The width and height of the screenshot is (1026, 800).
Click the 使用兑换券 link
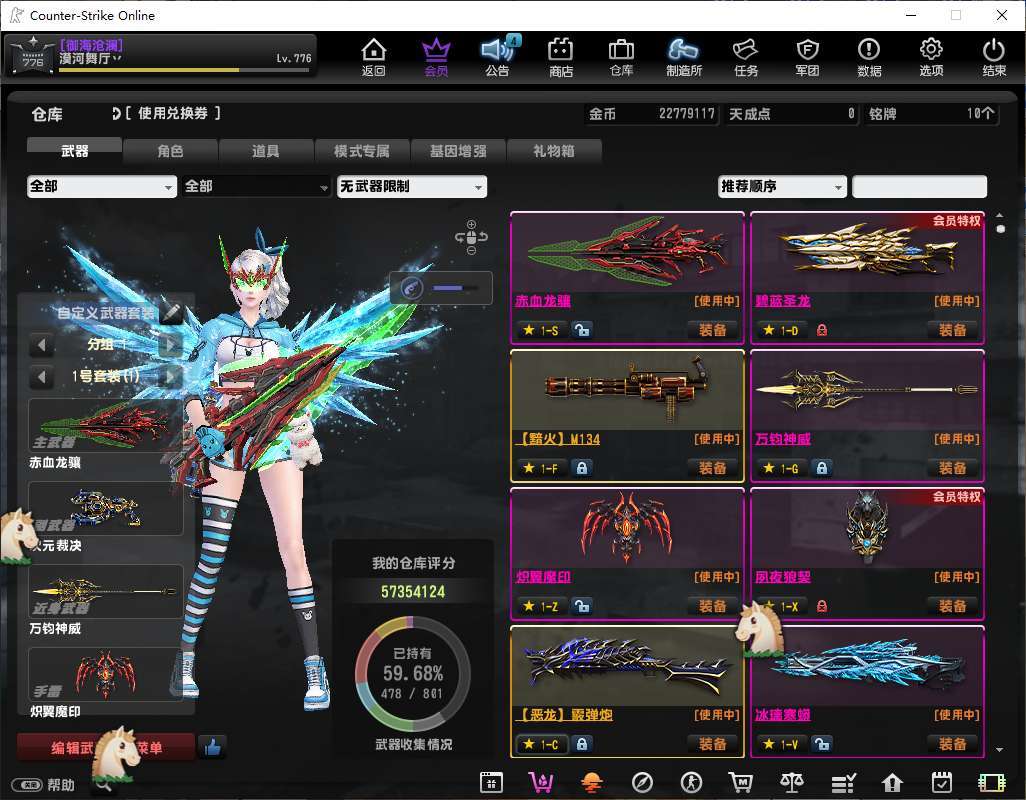172,113
